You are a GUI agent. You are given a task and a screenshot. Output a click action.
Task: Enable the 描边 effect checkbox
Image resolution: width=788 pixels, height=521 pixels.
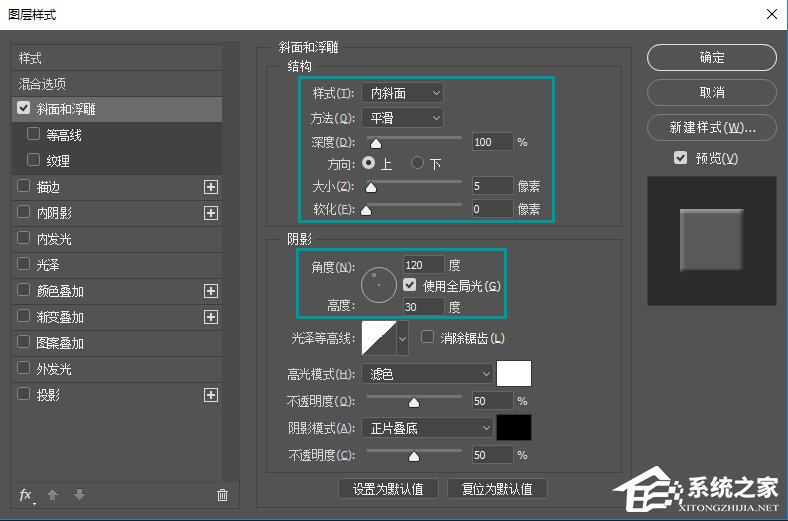[24, 186]
